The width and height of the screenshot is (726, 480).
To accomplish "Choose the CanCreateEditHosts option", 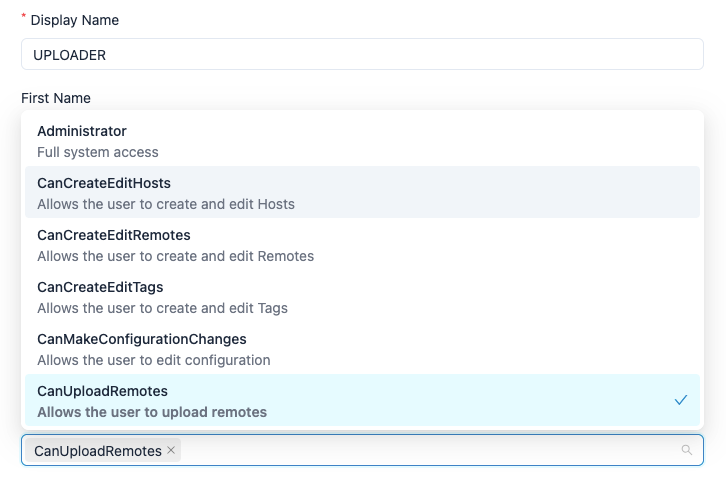I will pos(363,192).
